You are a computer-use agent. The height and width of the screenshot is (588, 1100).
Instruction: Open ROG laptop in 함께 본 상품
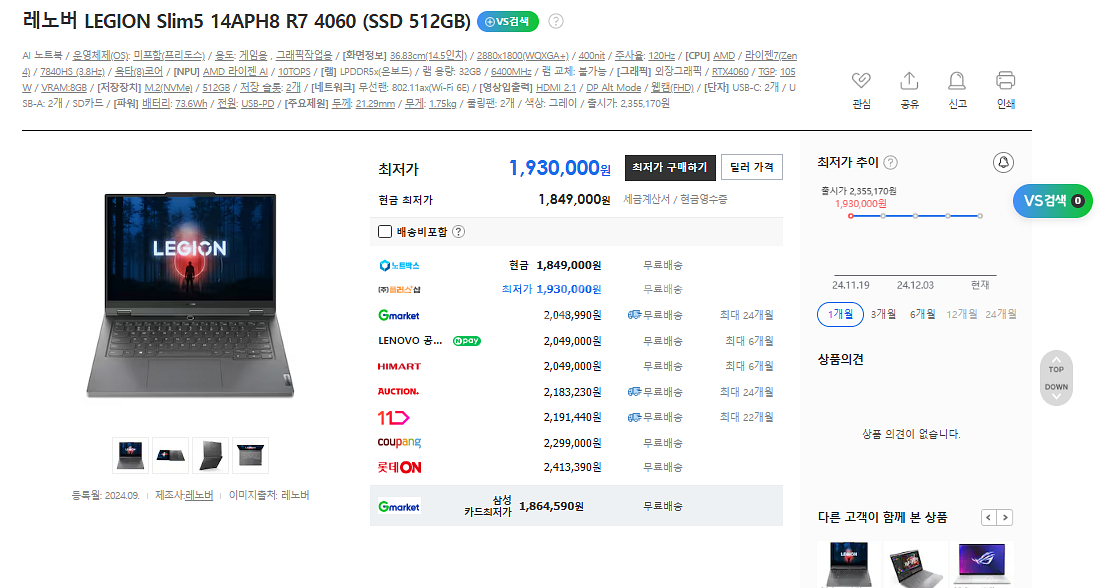click(981, 564)
